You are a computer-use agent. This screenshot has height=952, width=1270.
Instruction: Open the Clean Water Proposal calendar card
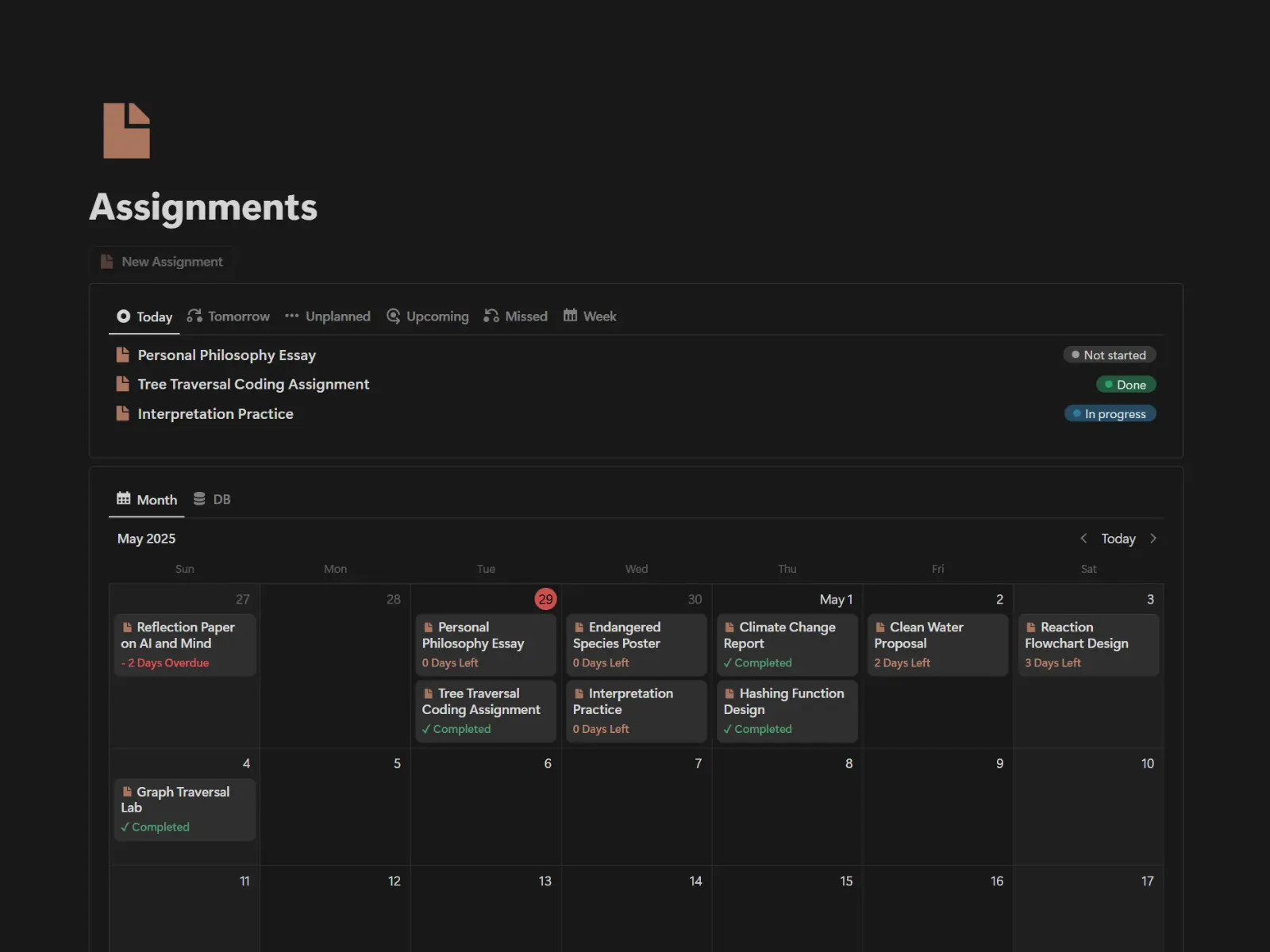(937, 644)
